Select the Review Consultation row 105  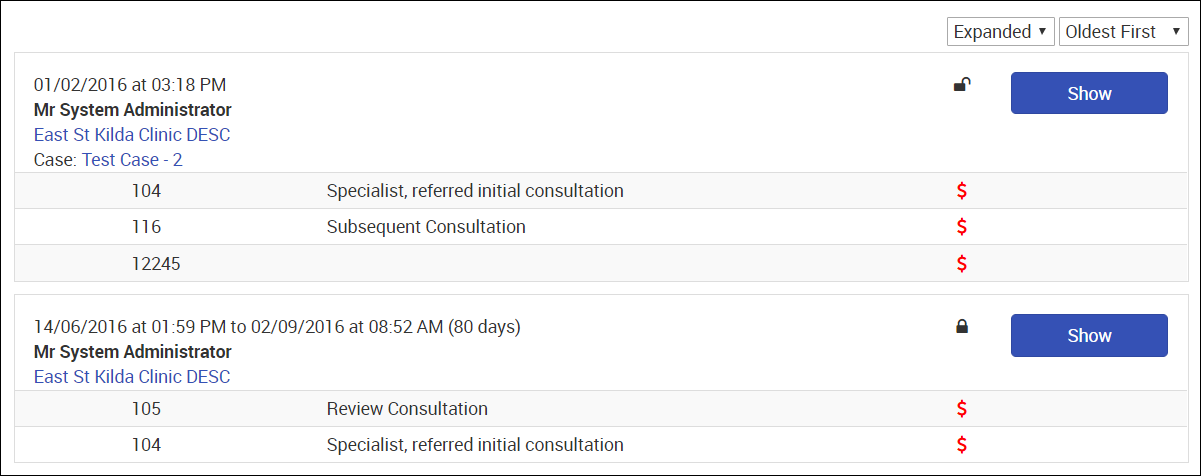pos(407,409)
